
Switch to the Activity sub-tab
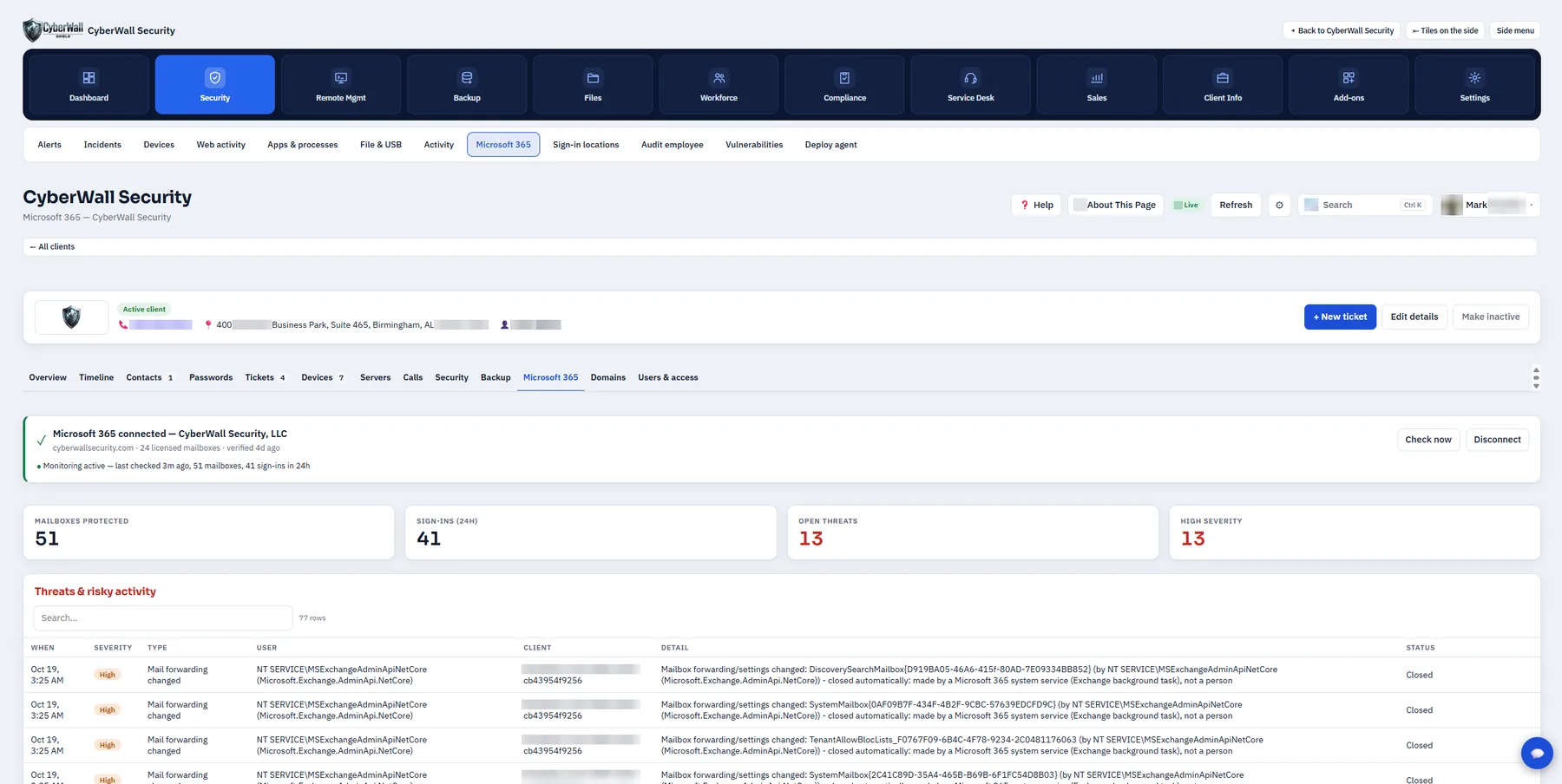(x=439, y=145)
